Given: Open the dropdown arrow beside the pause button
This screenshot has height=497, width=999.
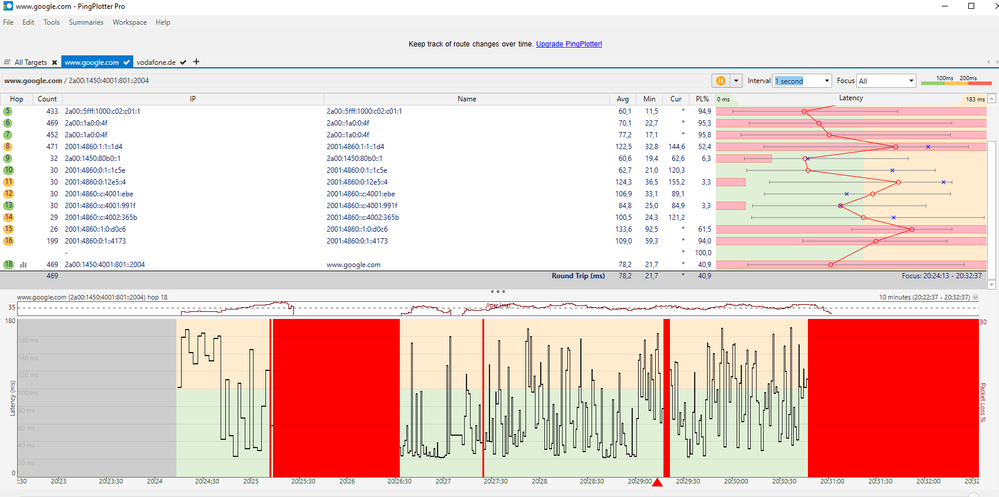Looking at the screenshot, I should [736, 81].
